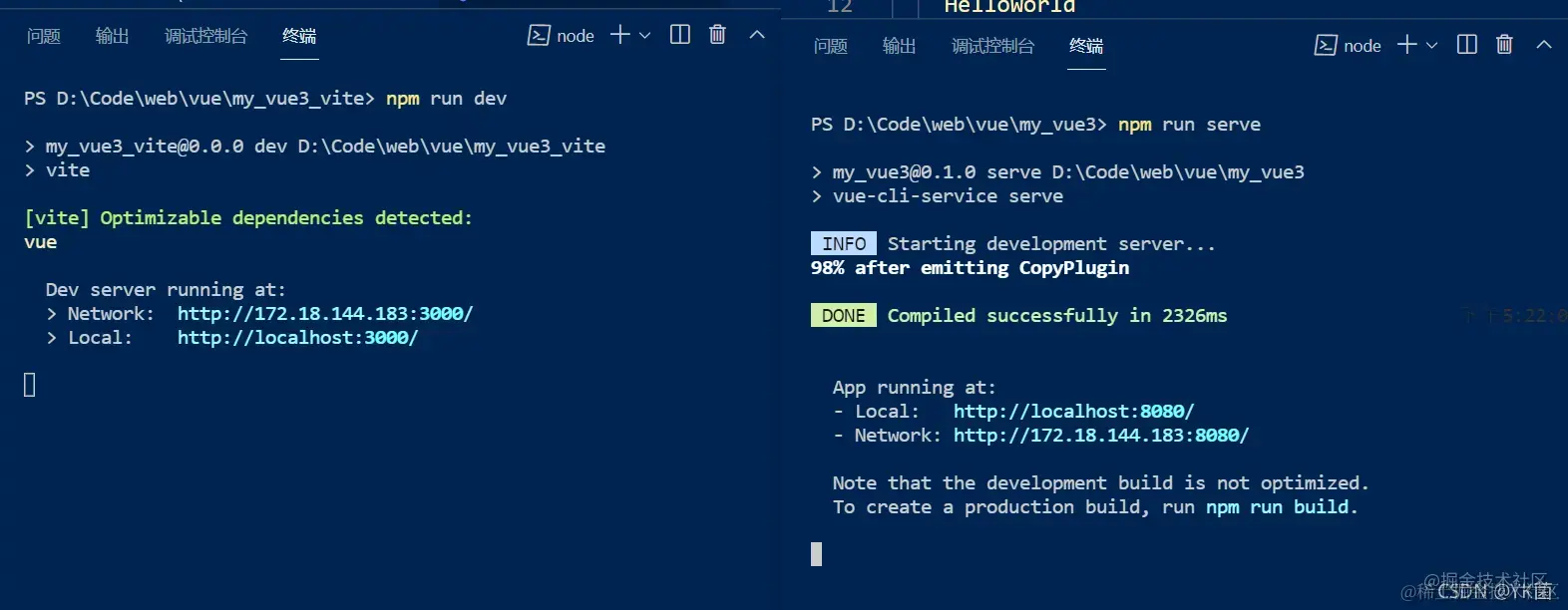Viewport: 1568px width, 610px height.
Task: Maximize right panel with the up chevron
Action: tap(1544, 45)
